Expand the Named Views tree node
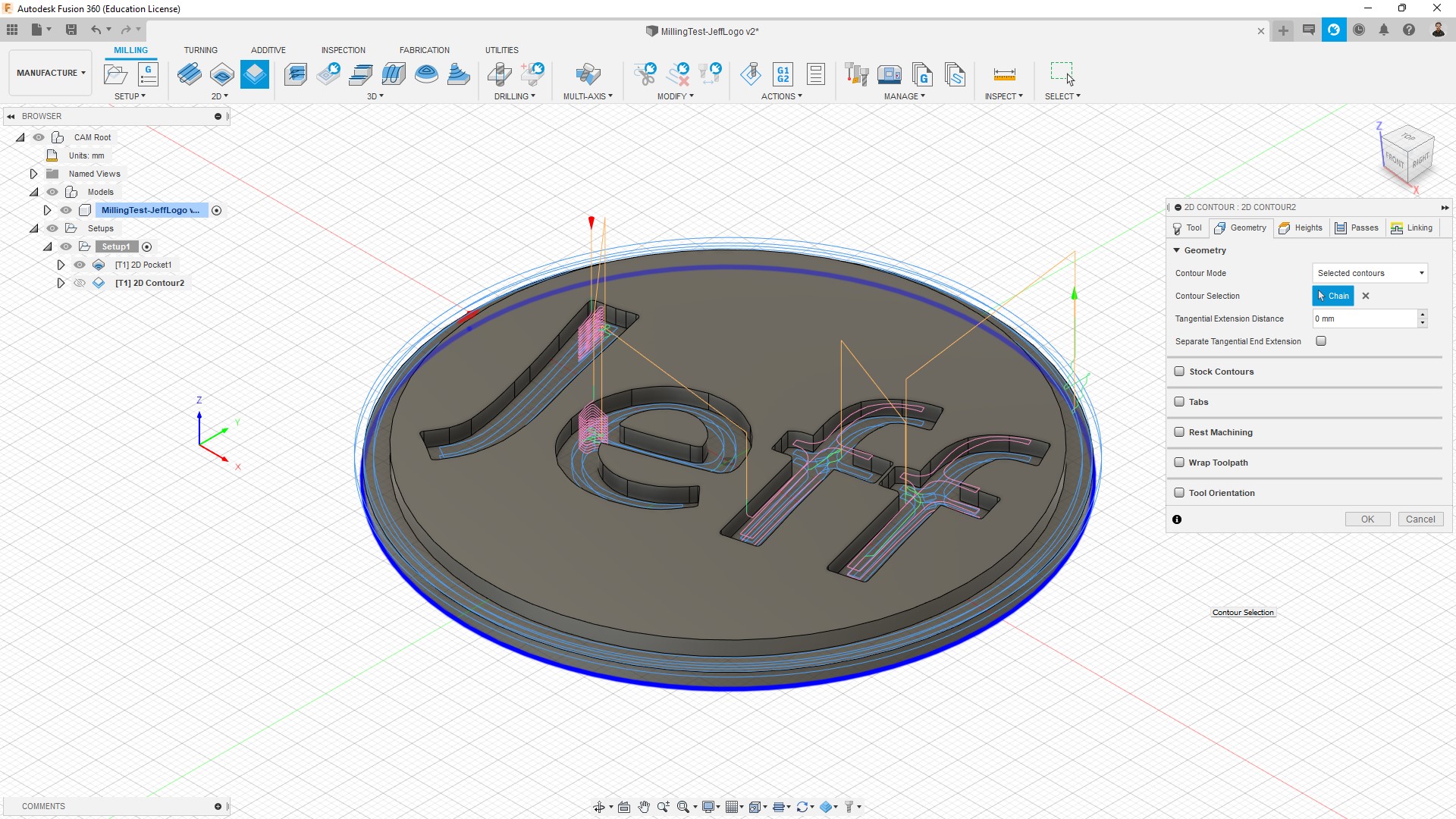Screen dimensions: 1456x819 [33, 174]
